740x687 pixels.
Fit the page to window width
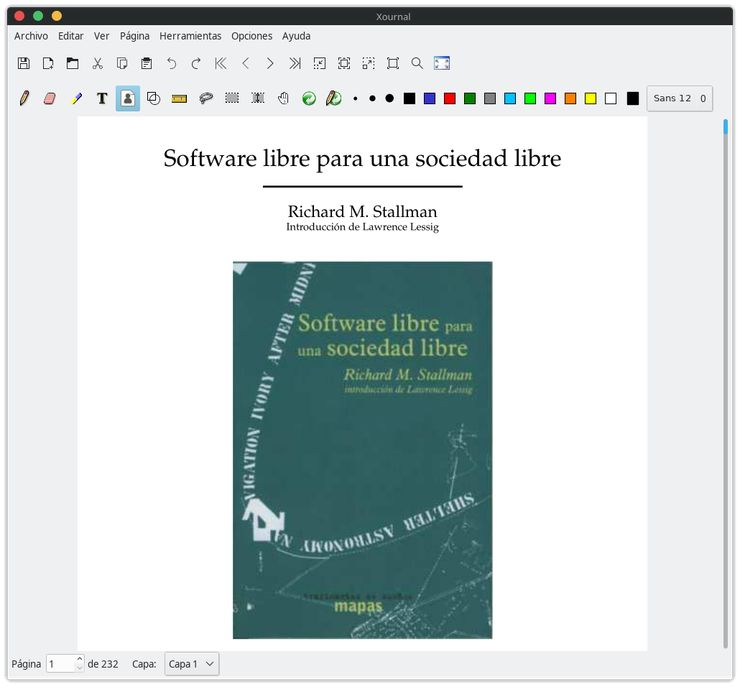[344, 63]
